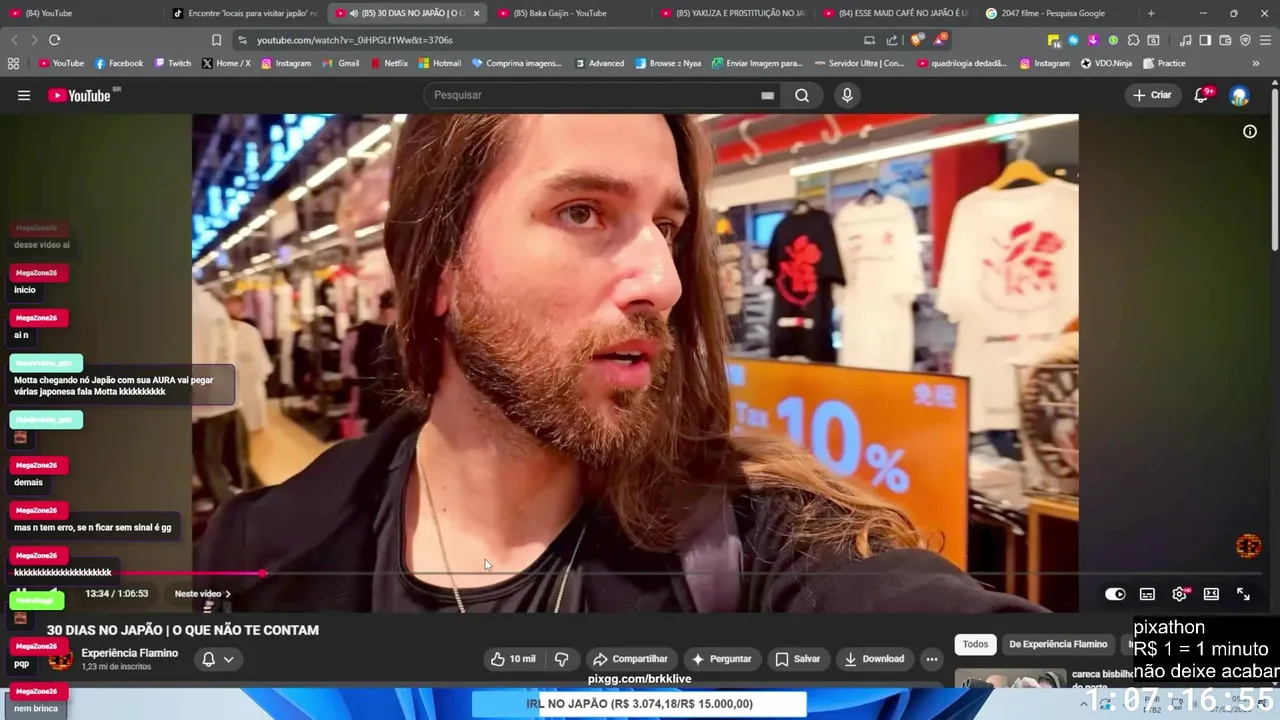Image resolution: width=1280 pixels, height=720 pixels.
Task: Switch to 'Encontre locais para visitar japão' tab
Action: coord(244,13)
